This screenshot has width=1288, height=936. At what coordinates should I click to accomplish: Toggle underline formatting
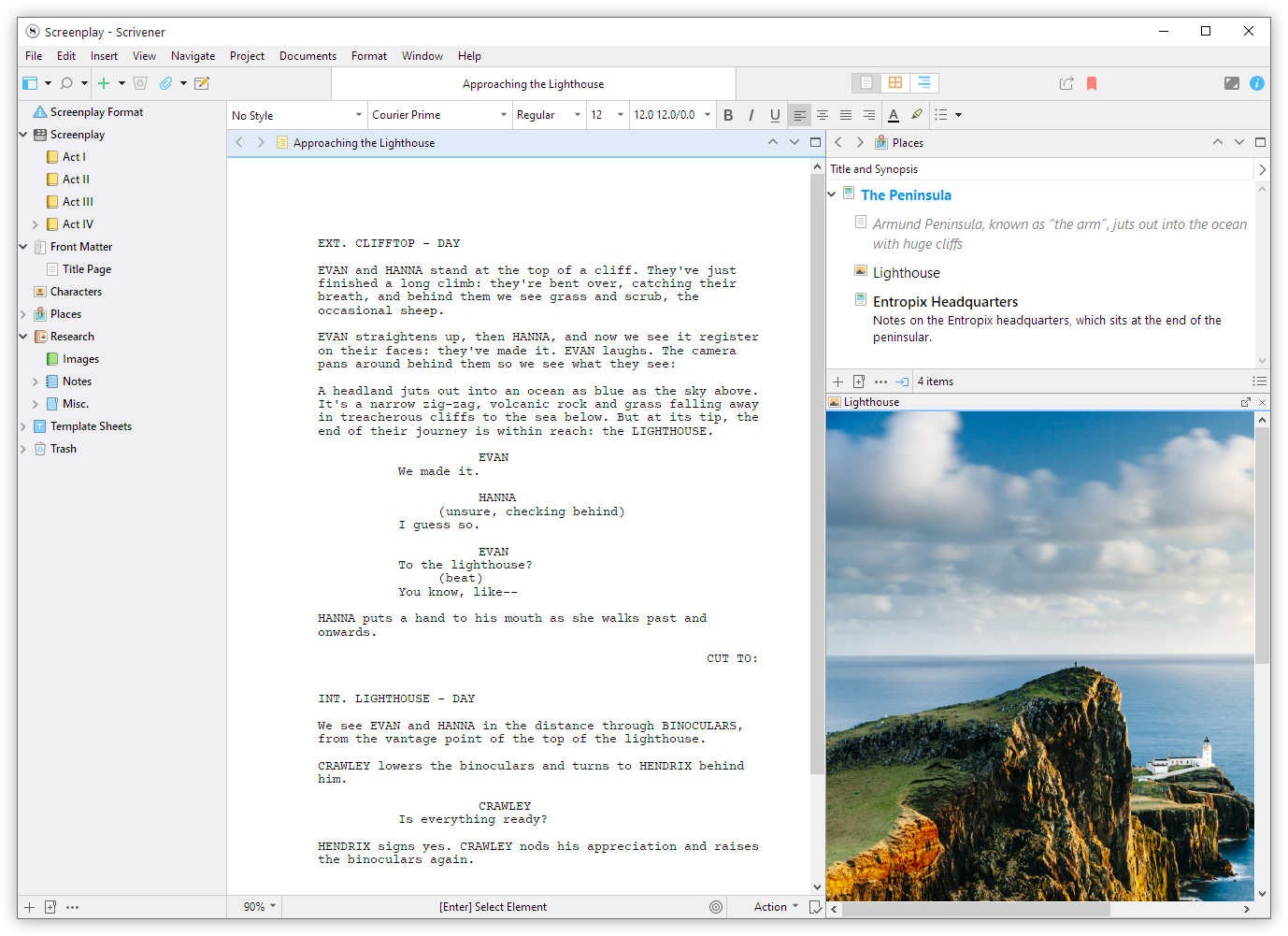[x=775, y=114]
